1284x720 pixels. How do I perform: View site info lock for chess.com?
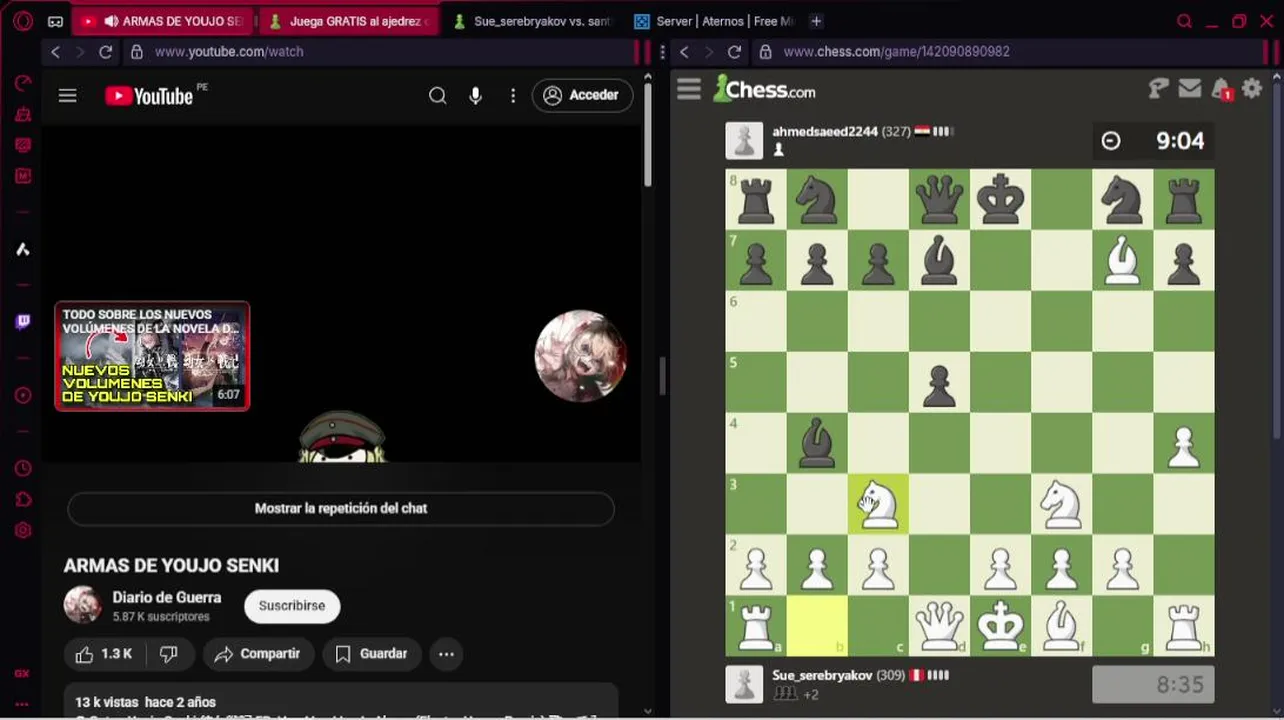point(765,51)
